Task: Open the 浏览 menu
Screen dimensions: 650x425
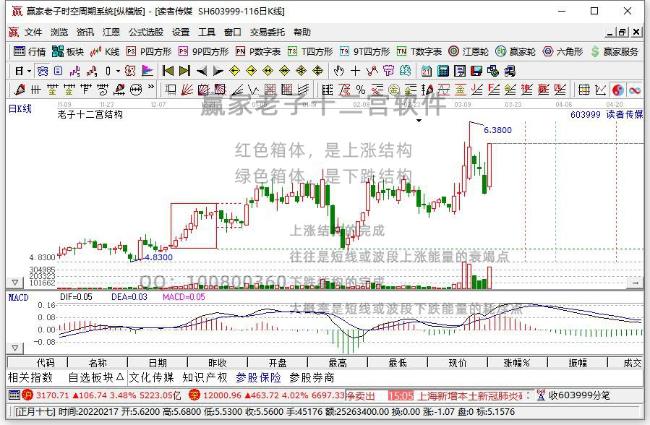Action: pos(59,32)
